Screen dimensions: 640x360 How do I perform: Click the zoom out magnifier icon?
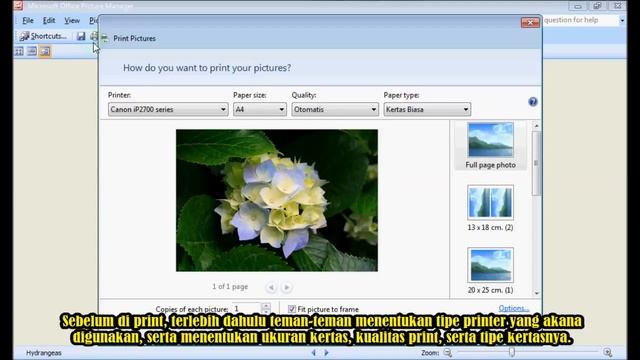pyautogui.click(x=448, y=353)
